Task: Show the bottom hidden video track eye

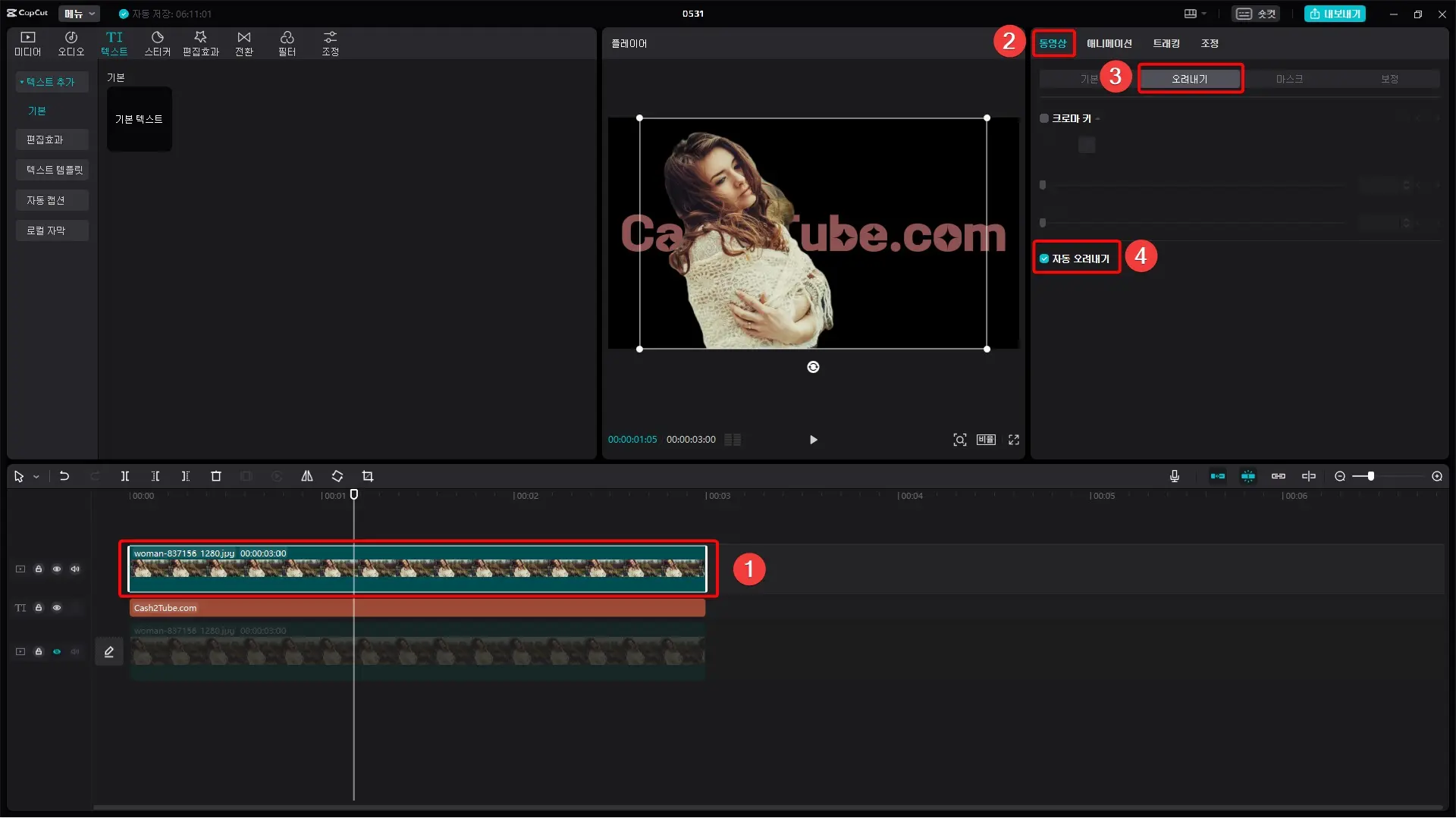Action: pyautogui.click(x=57, y=652)
